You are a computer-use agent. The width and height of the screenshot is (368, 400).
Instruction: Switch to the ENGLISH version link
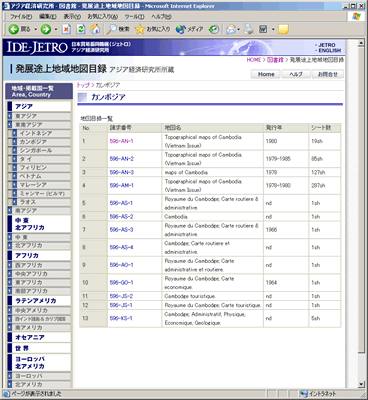329,50
